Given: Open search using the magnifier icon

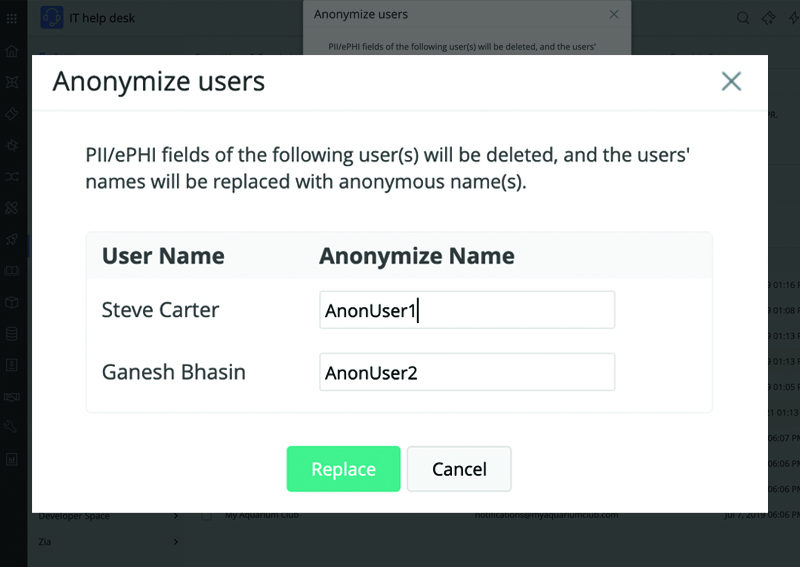Looking at the screenshot, I should [743, 18].
